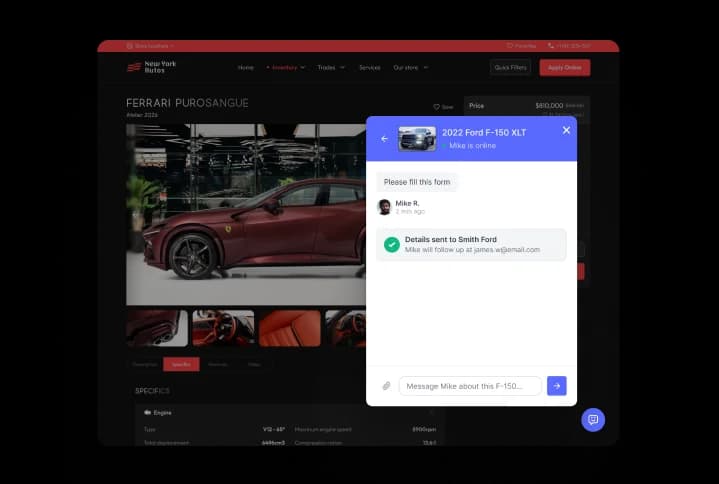Select the Specifics tab
Viewport: 719px width, 484px height.
pos(181,364)
